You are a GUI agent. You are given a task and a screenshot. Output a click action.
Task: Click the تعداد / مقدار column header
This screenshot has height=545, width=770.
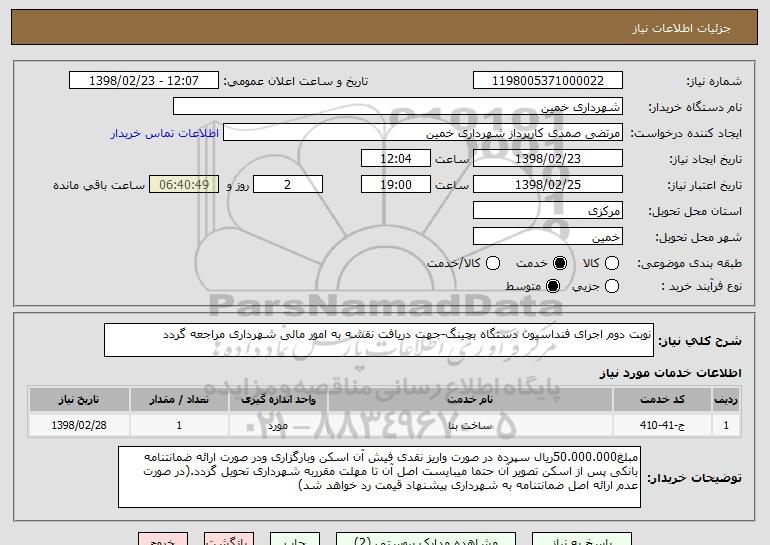(179, 400)
